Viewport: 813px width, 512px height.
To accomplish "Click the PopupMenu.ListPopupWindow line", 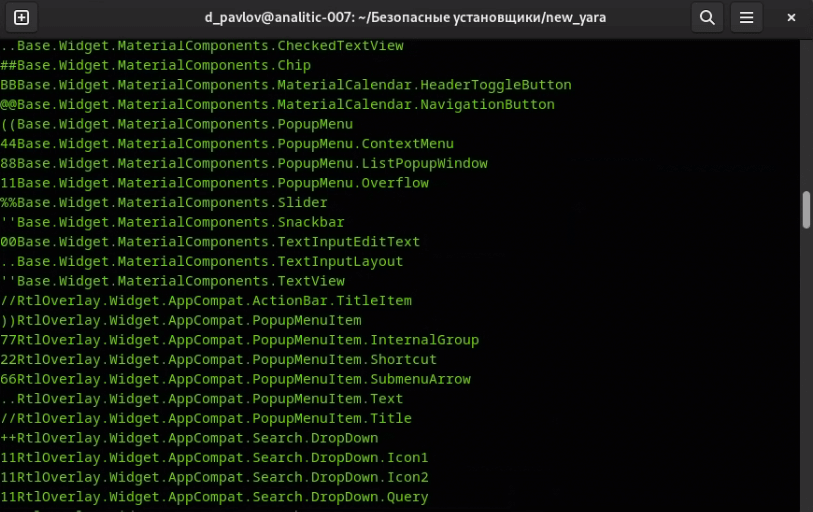I will coord(244,163).
